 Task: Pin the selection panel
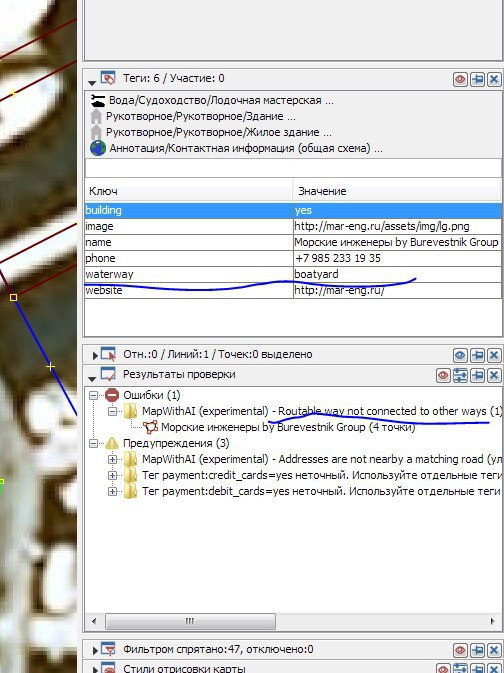(477, 355)
